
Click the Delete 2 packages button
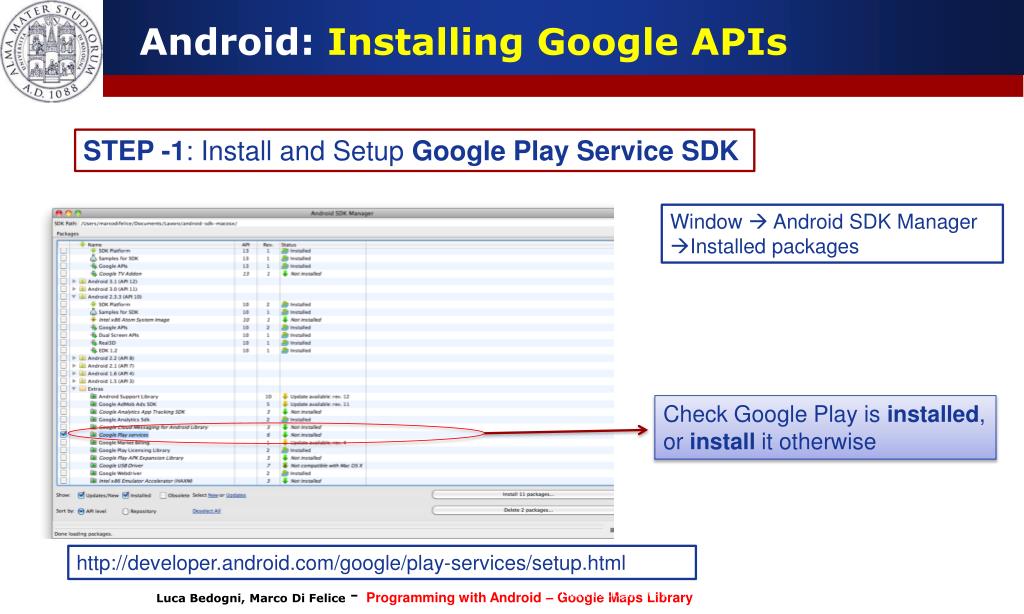(523, 510)
